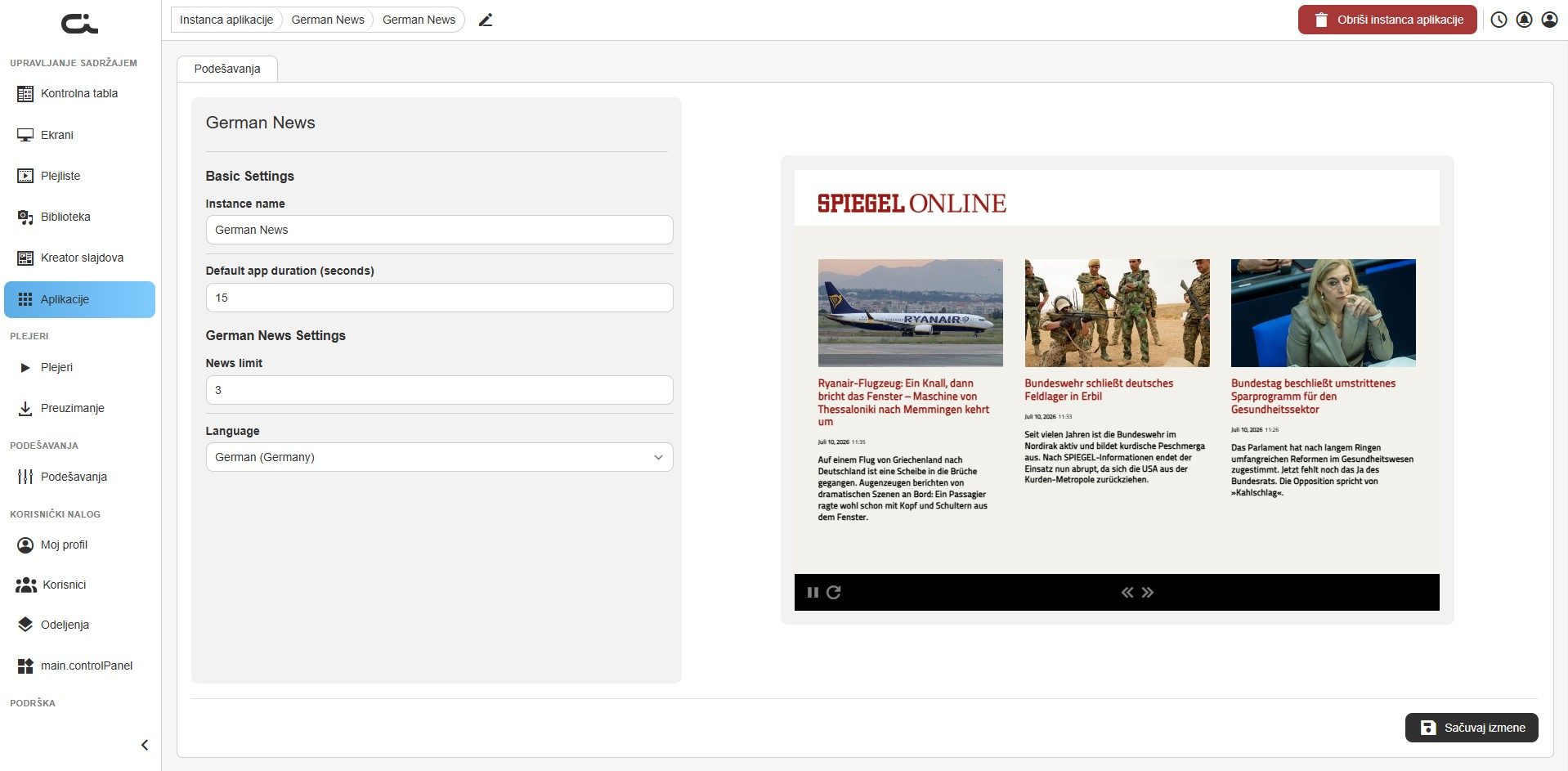Click the Korisnici group icon
Viewport: 1568px width, 771px height.
point(26,585)
